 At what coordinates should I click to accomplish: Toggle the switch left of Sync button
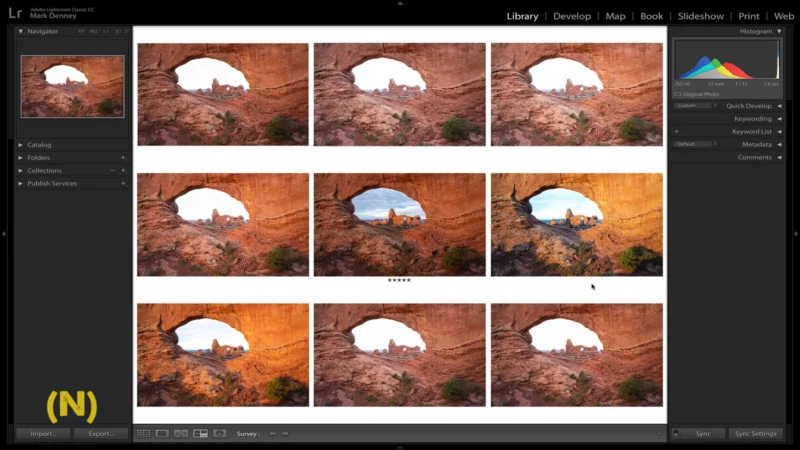coord(676,433)
